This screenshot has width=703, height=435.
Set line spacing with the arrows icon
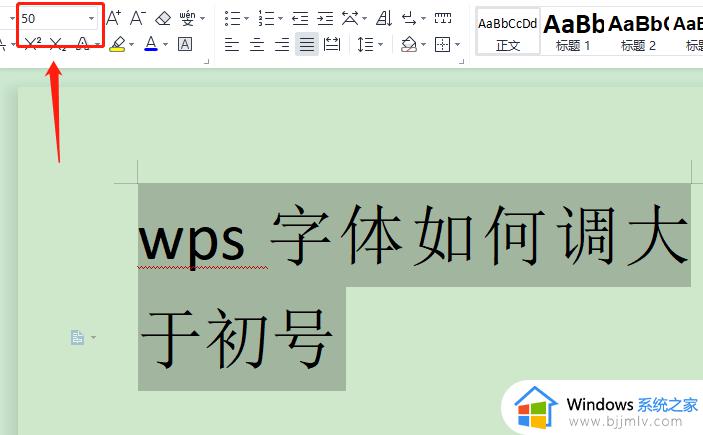(x=365, y=44)
